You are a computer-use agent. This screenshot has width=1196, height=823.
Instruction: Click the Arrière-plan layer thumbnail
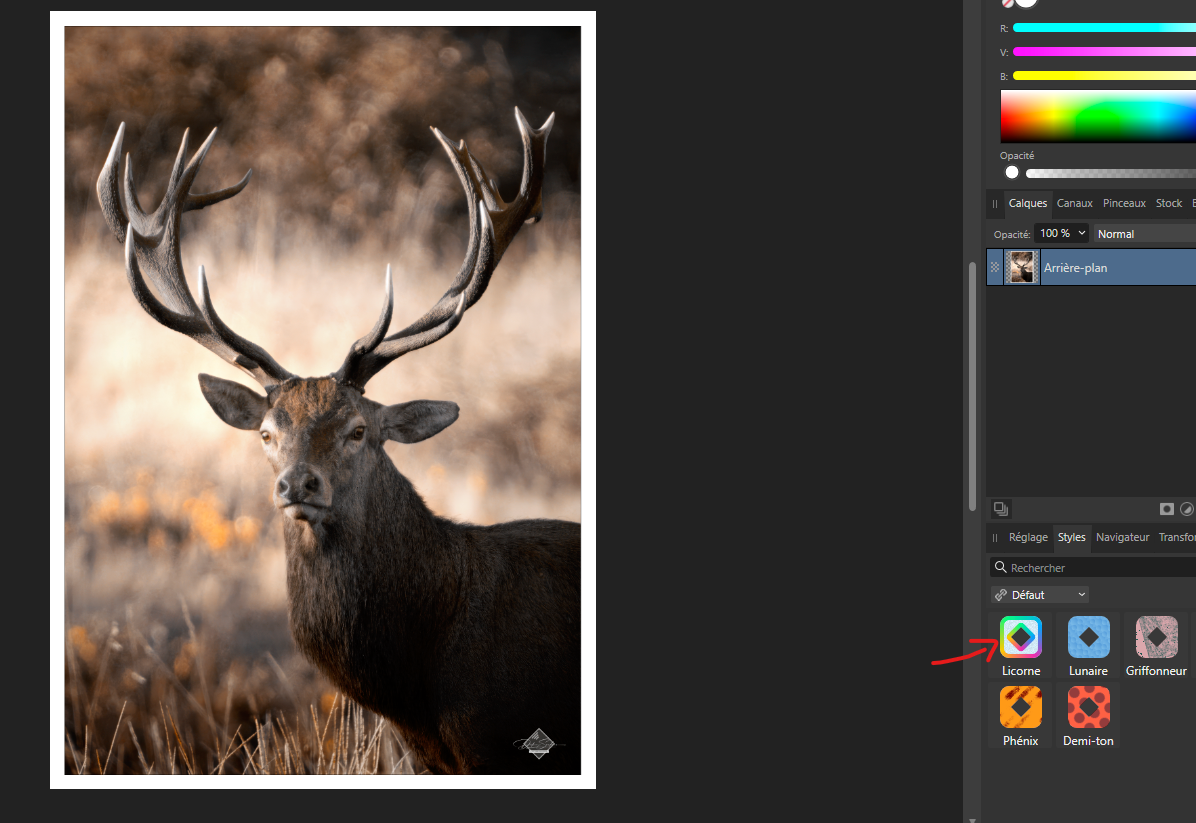1021,268
